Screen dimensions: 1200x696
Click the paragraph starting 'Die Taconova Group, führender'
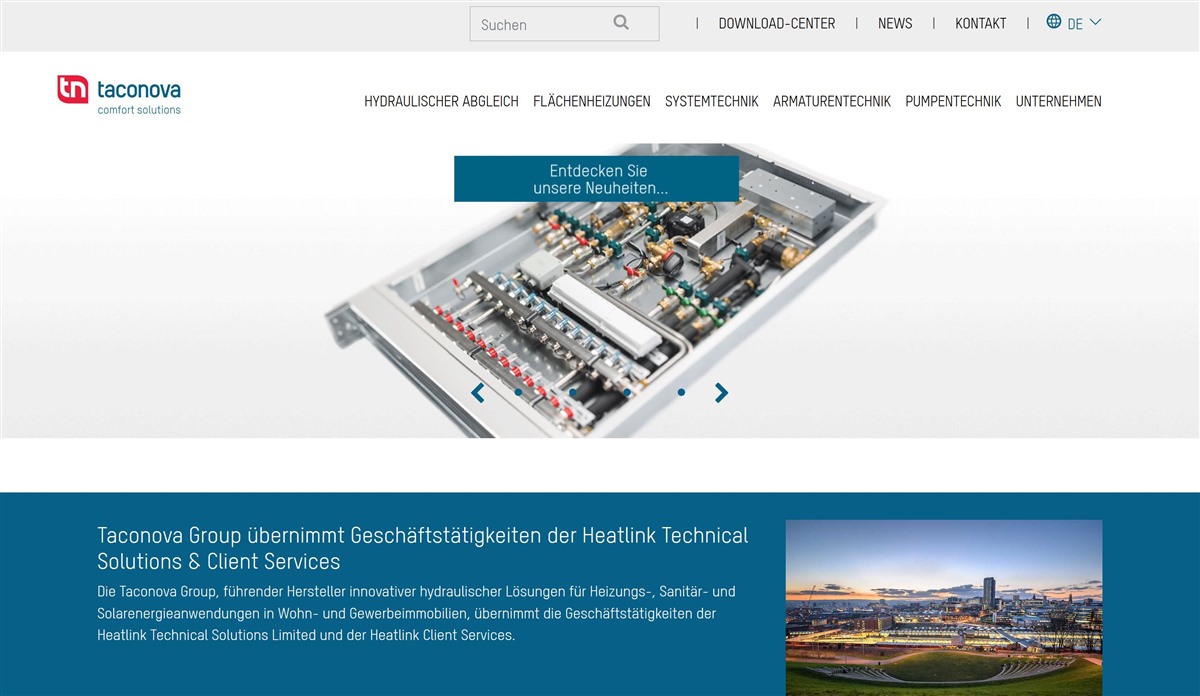pos(416,613)
